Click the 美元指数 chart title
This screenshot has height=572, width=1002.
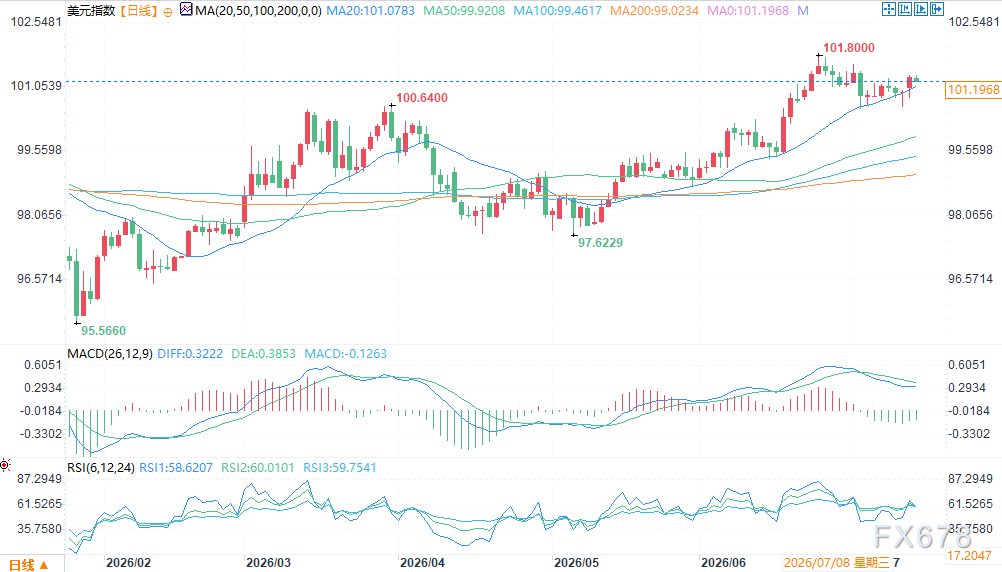91,11
